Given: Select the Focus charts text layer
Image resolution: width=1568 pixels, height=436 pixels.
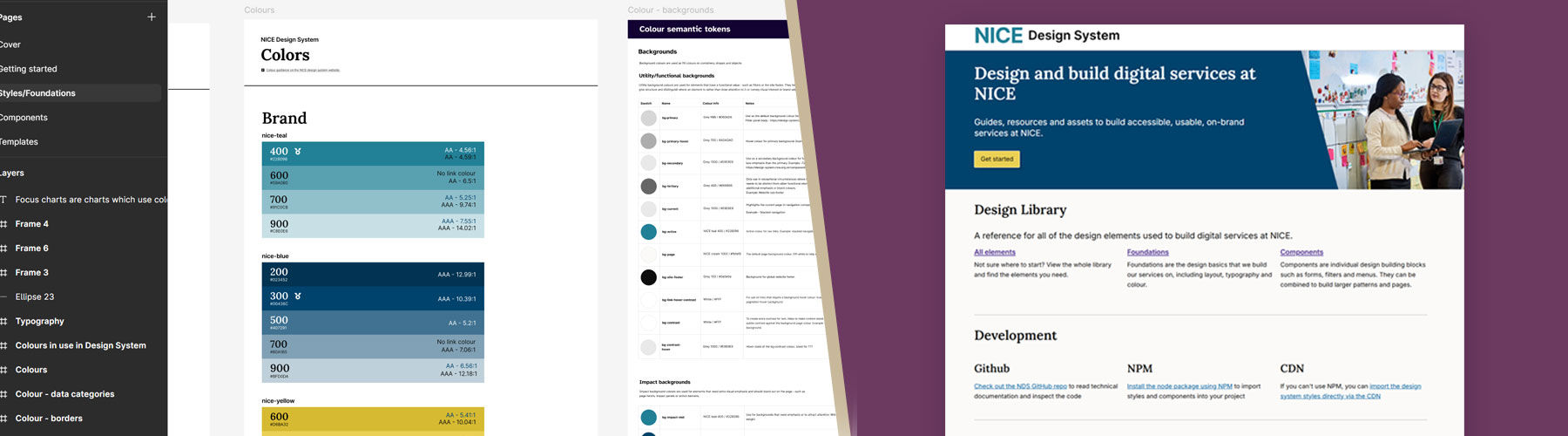Looking at the screenshot, I should (84, 200).
